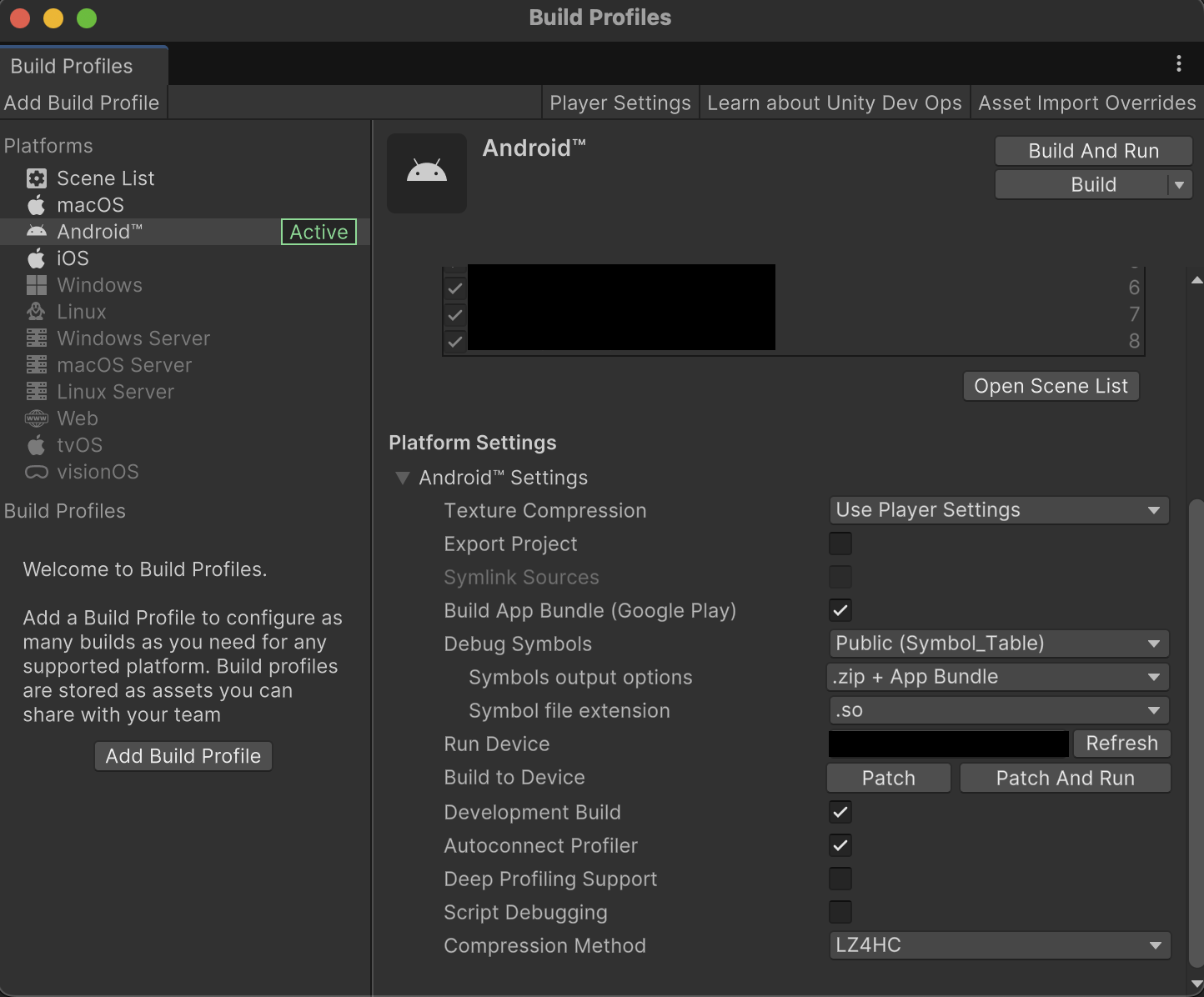1204x997 pixels.
Task: Click the macOS apple icon
Action: 37,205
